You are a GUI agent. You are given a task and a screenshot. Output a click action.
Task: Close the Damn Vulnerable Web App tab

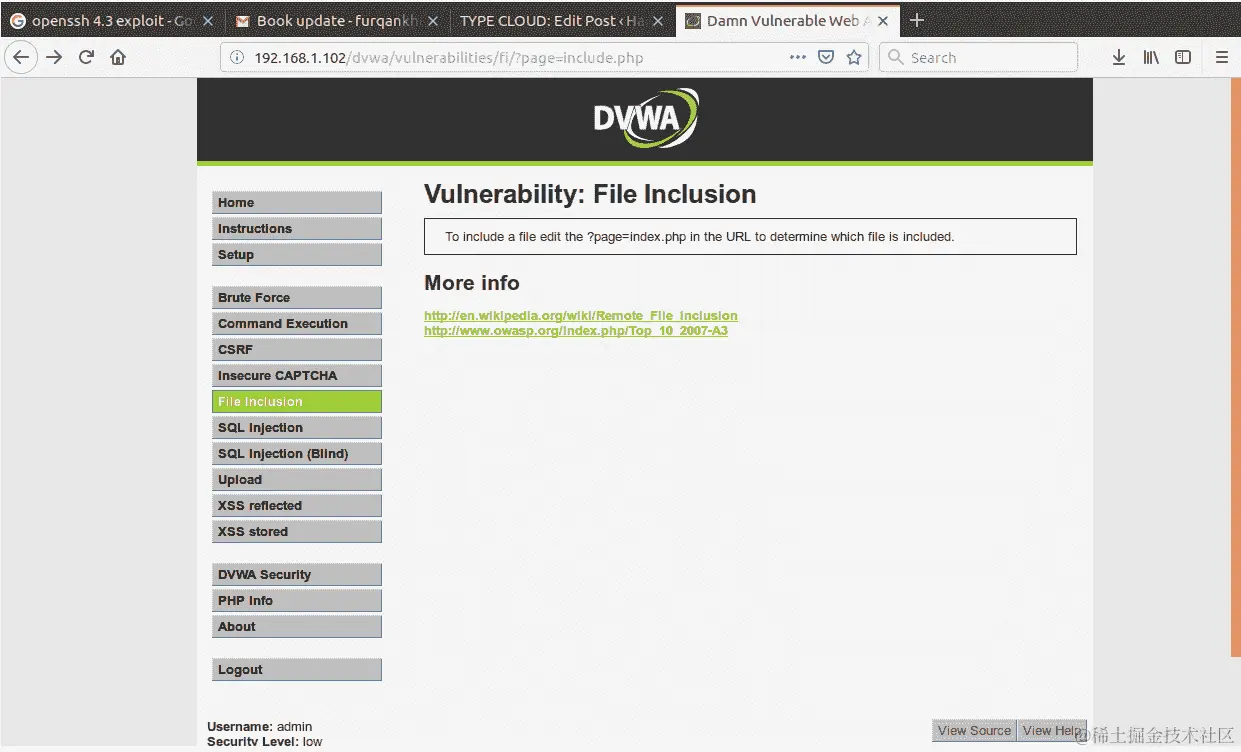point(884,20)
